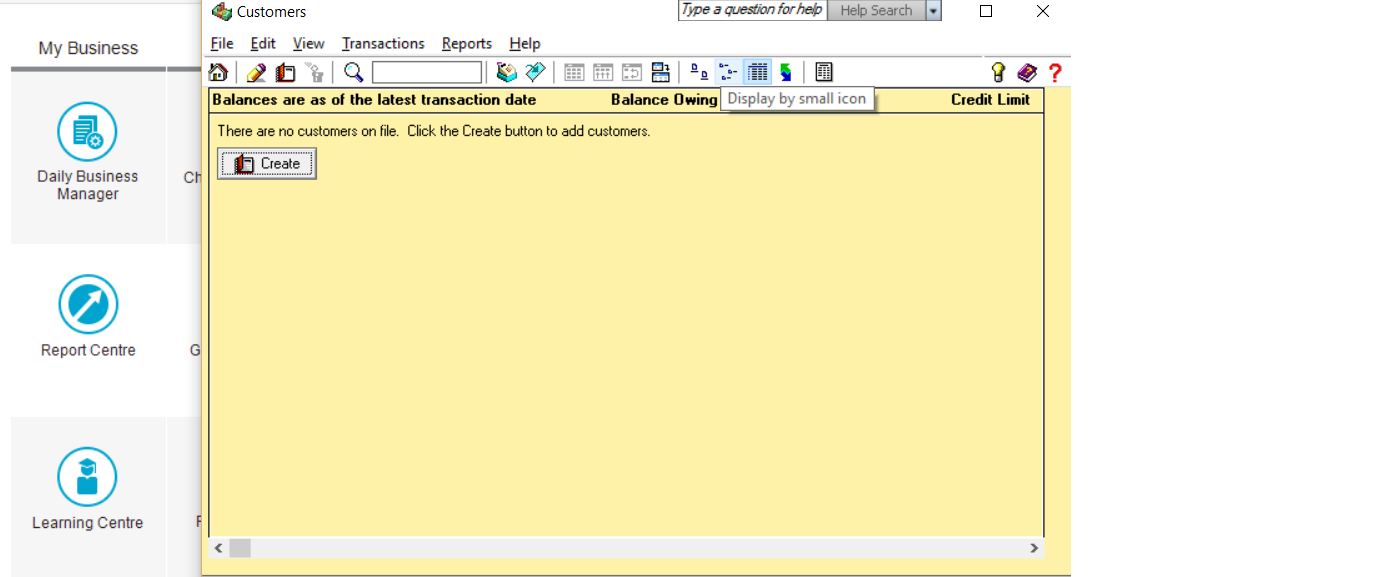Screen dimensions: 1395x577
Task: Click inside the toolbar search text box
Action: [x=427, y=72]
